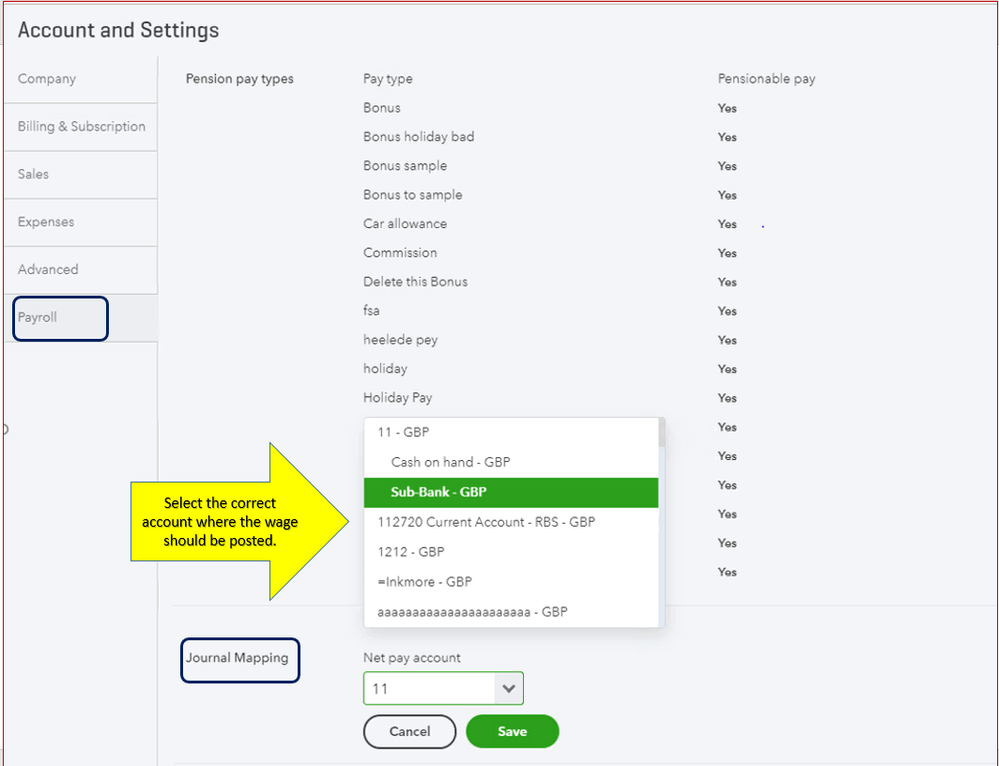Select the Payroll tab
The height and width of the screenshot is (766, 999).
tap(38, 317)
